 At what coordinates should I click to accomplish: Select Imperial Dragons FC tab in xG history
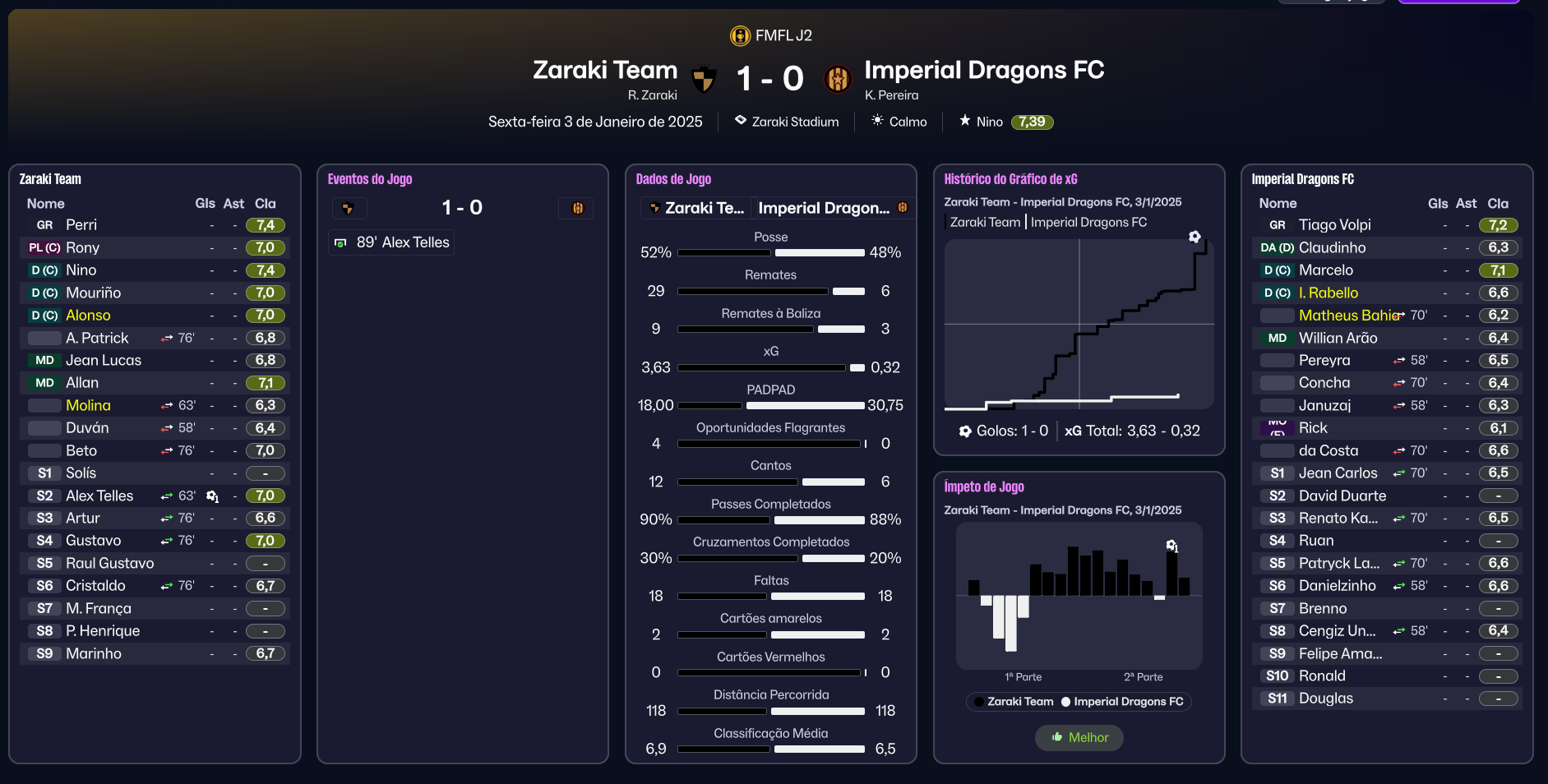(1088, 222)
